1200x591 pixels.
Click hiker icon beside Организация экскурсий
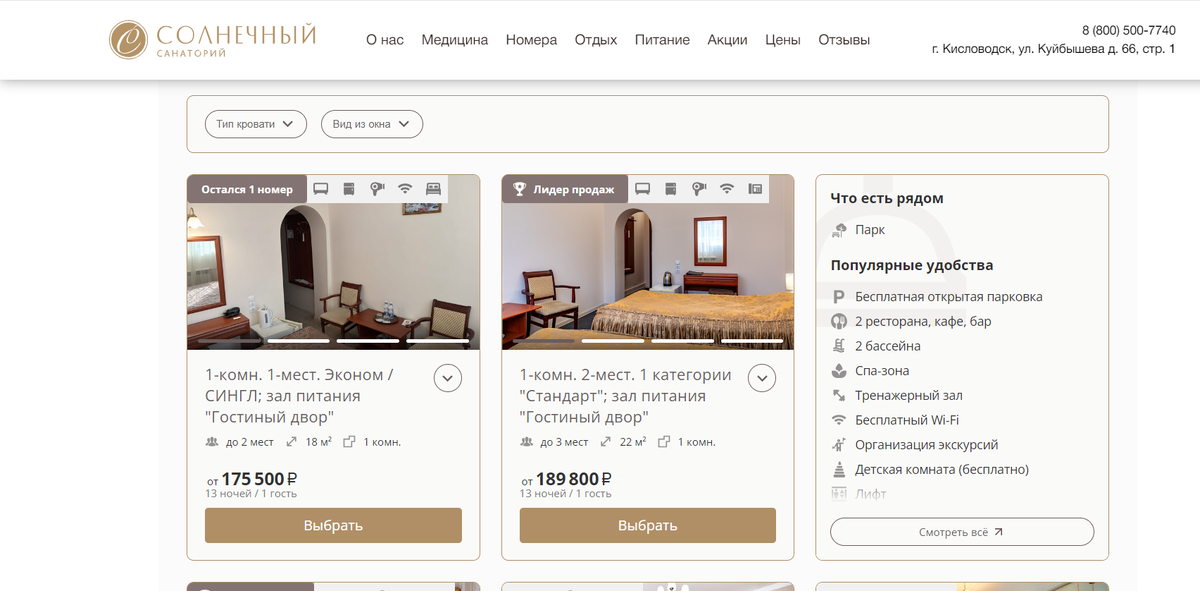(839, 445)
